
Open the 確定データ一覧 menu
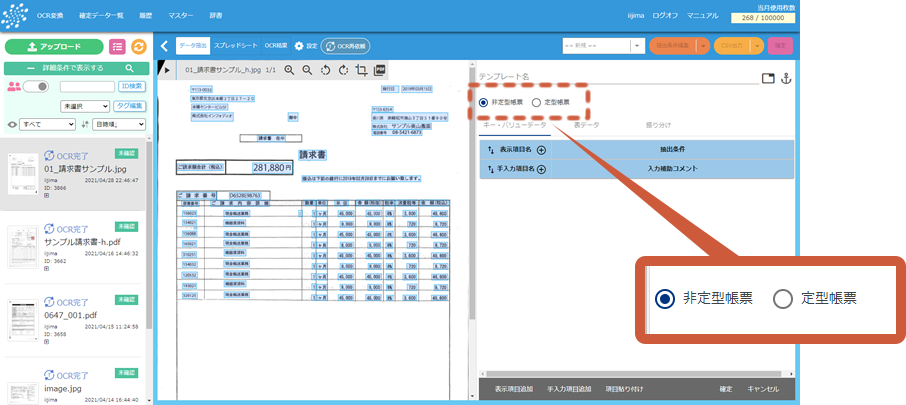click(x=101, y=16)
